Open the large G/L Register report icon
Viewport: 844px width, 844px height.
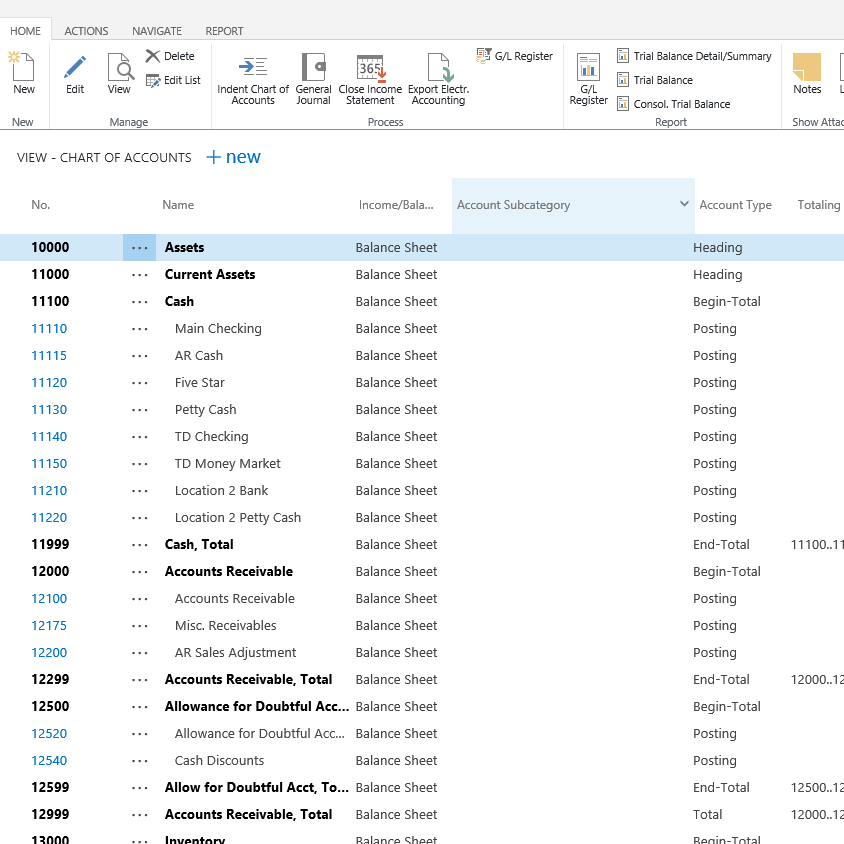[588, 68]
